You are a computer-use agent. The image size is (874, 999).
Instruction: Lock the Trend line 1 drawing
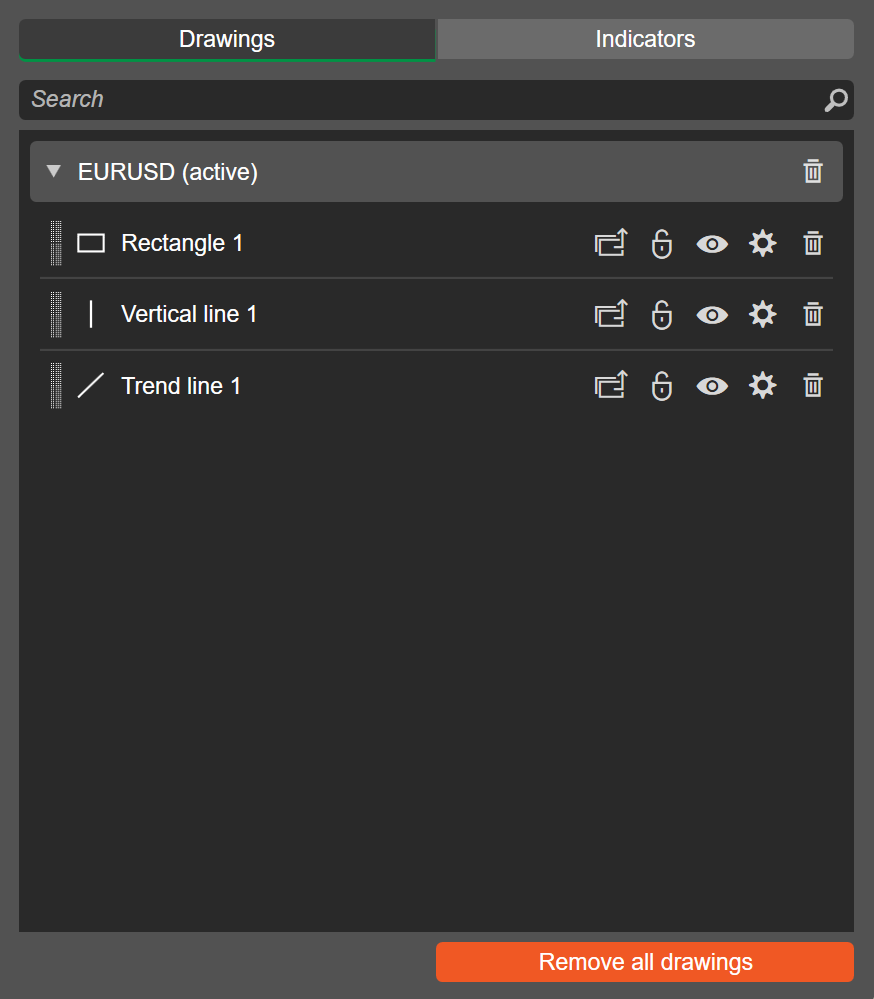(x=661, y=385)
